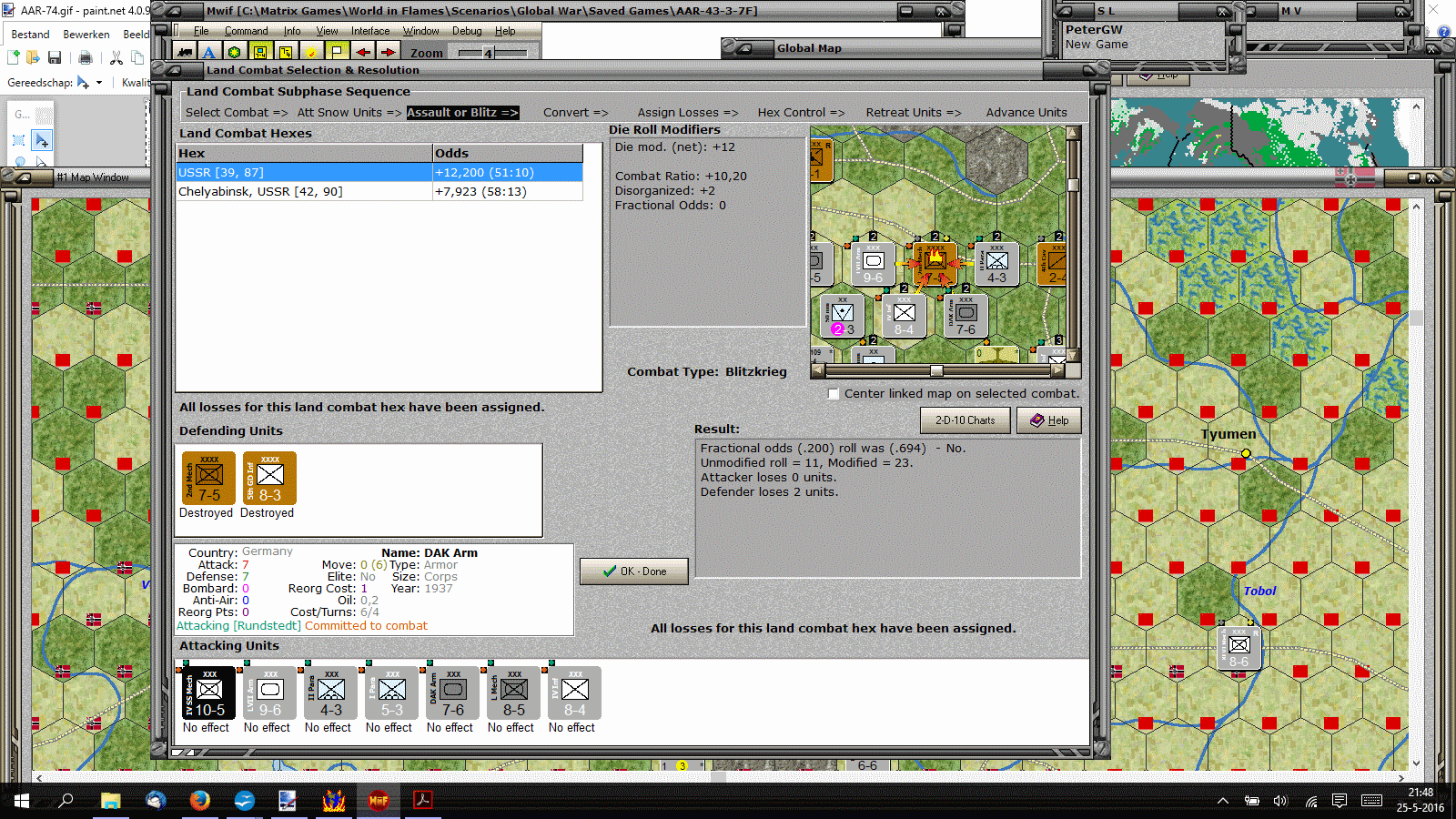Click the Global Map window title

coord(809,48)
